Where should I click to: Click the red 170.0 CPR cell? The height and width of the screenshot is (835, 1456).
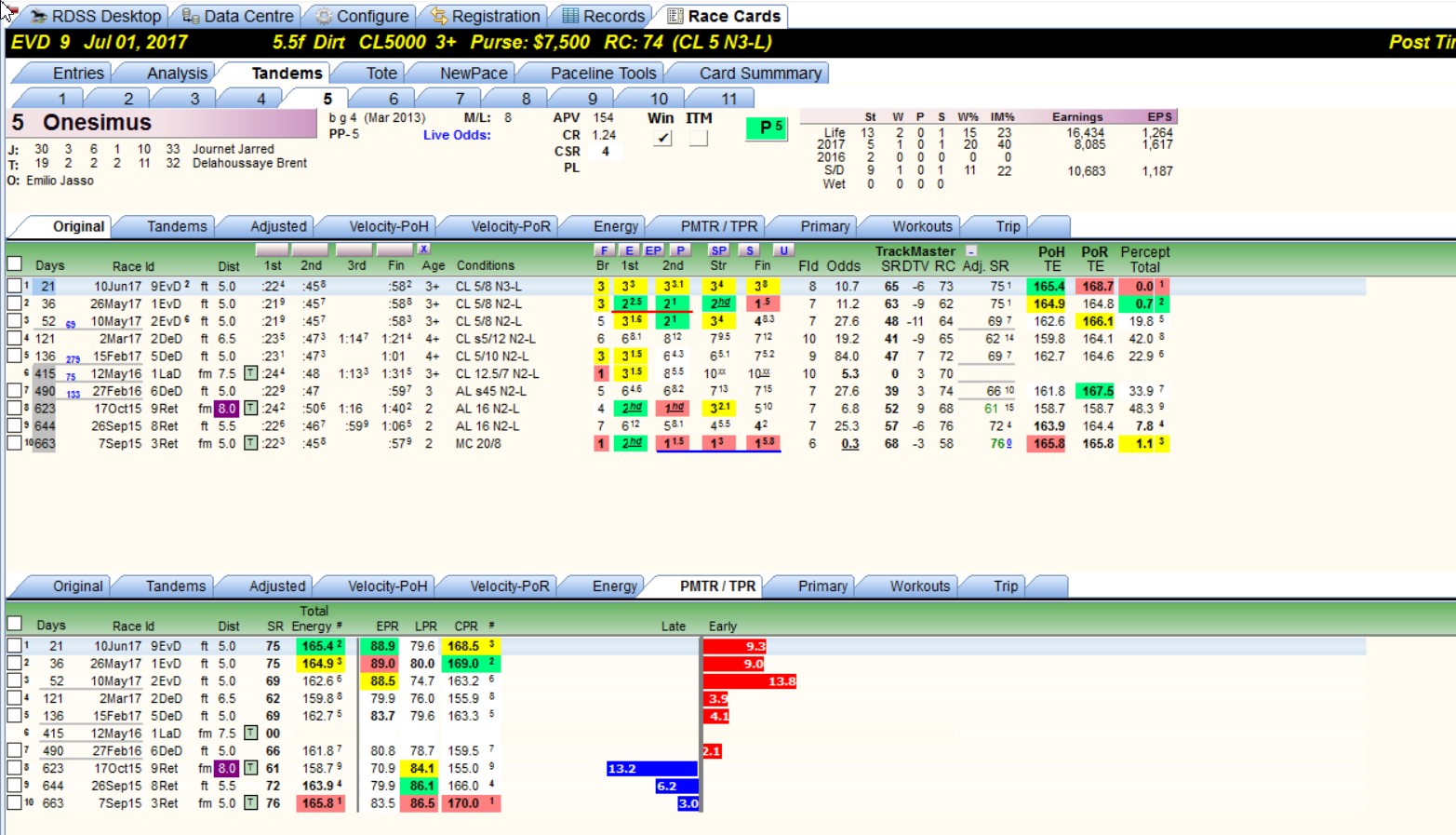[x=472, y=802]
